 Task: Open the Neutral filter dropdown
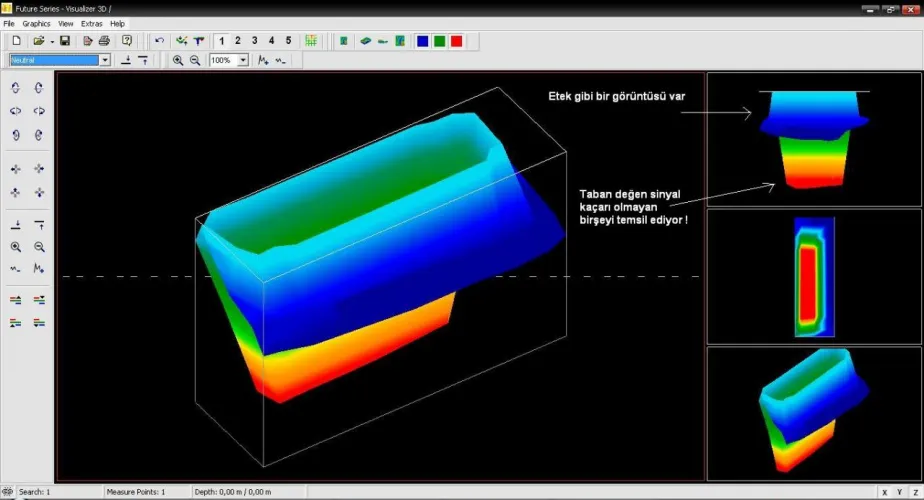105,60
